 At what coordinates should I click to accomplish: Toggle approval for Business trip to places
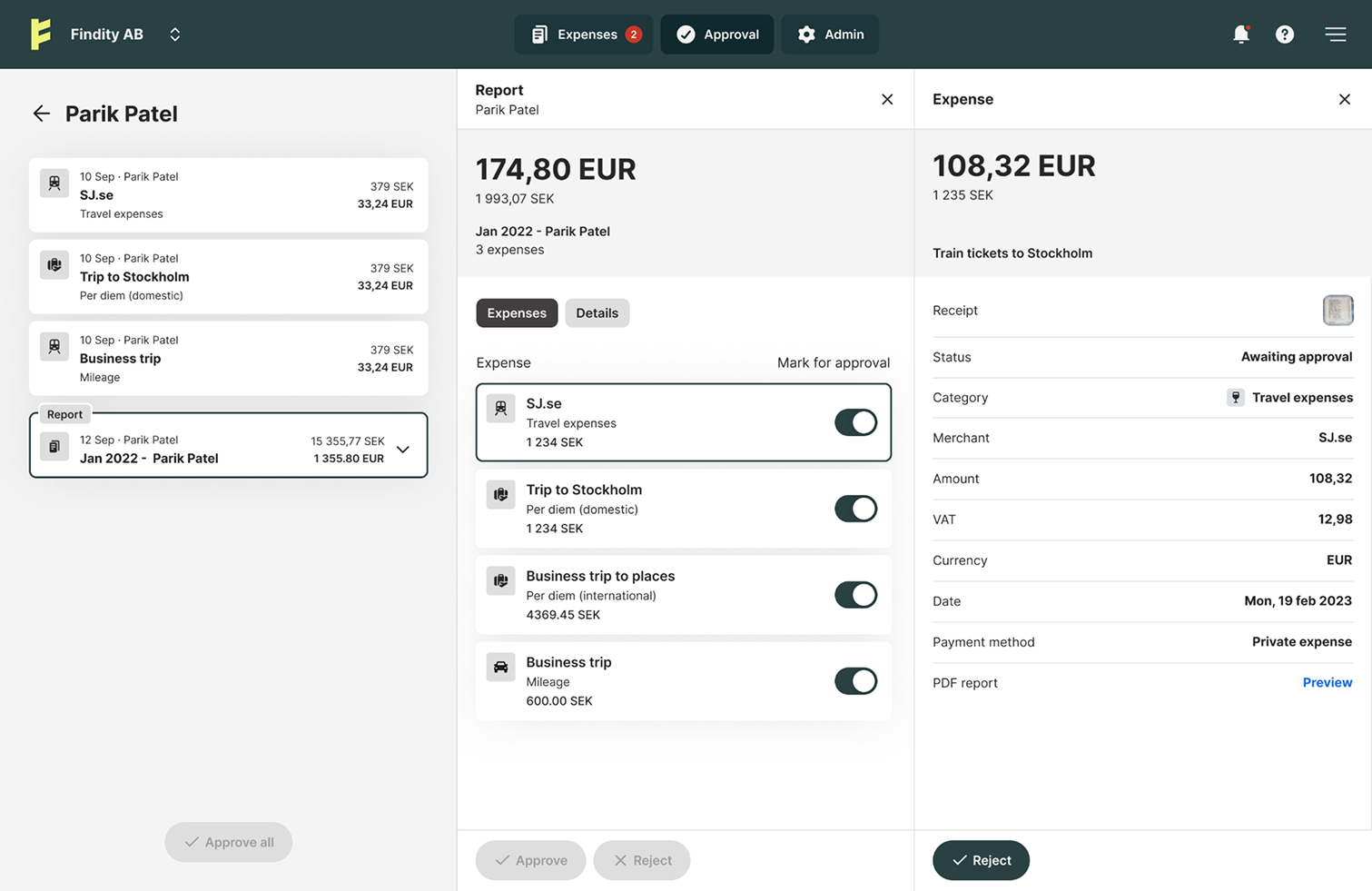tap(855, 595)
